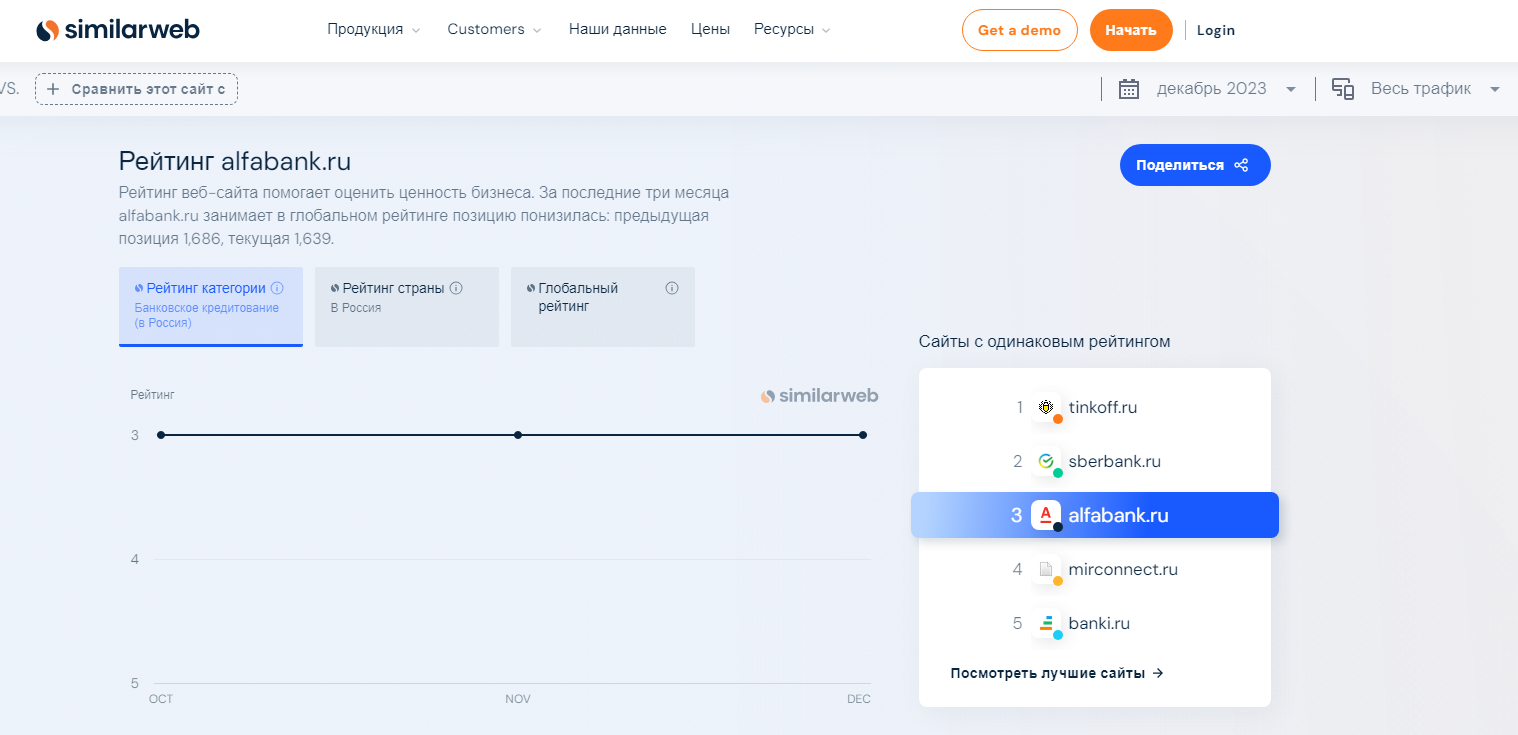Click the Поделиться button
Screen dimensions: 1518x735
(1195, 165)
